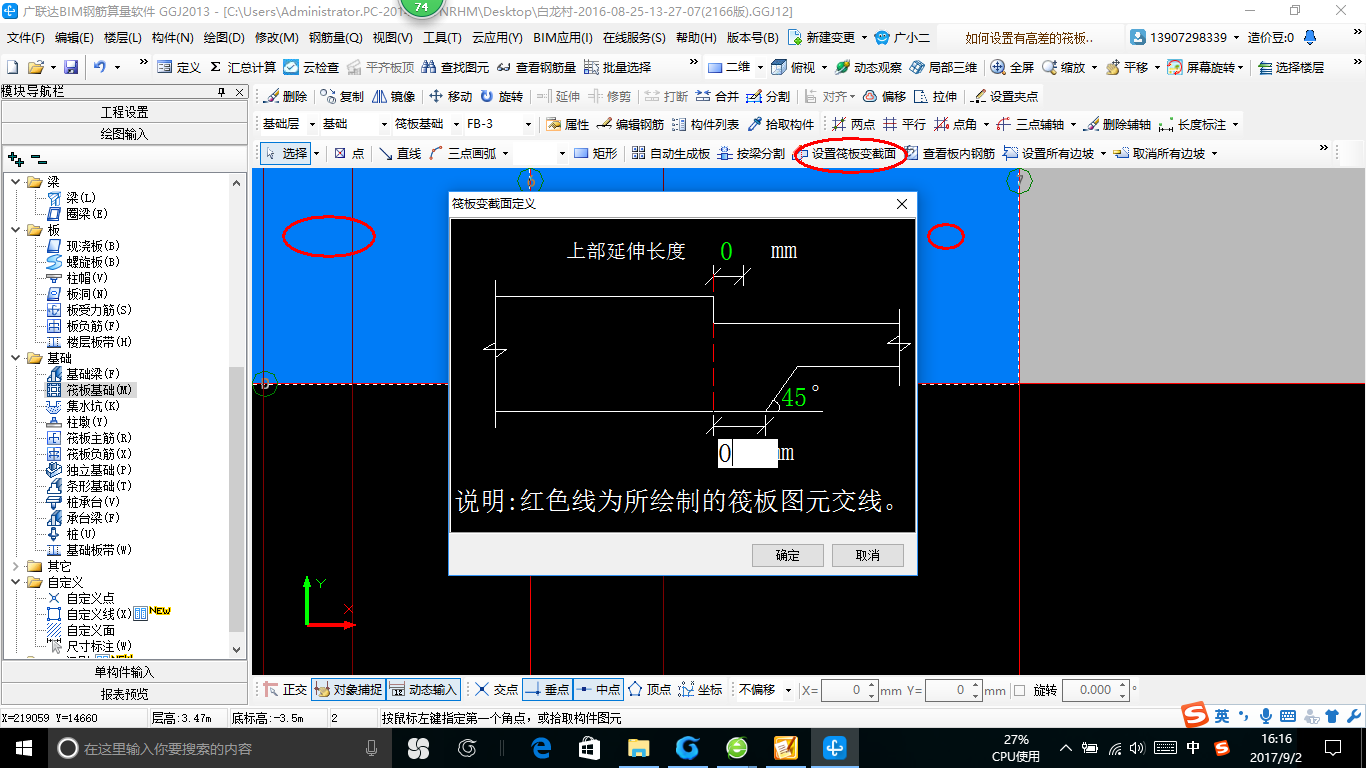Collapse the 板 tree node
The height and width of the screenshot is (768, 1366).
click(16, 230)
